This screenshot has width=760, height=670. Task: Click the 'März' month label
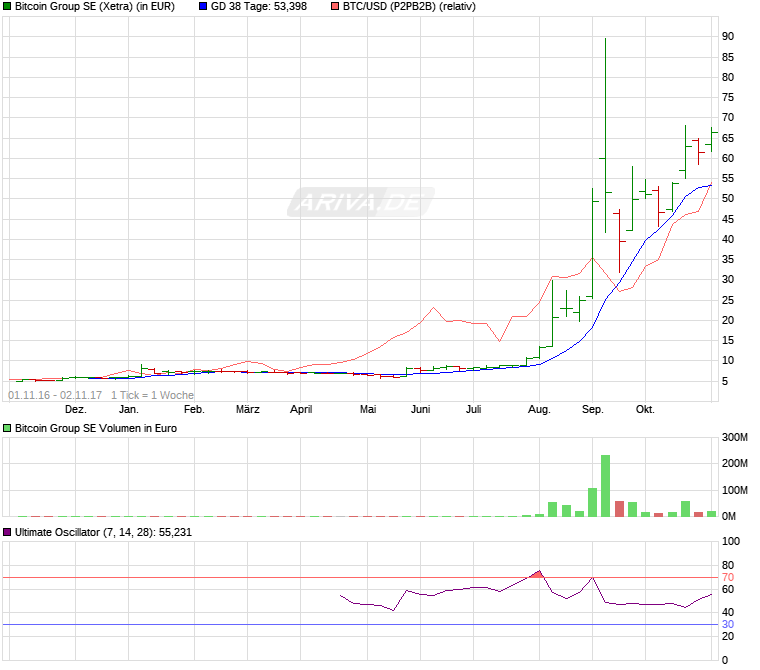pos(248,410)
